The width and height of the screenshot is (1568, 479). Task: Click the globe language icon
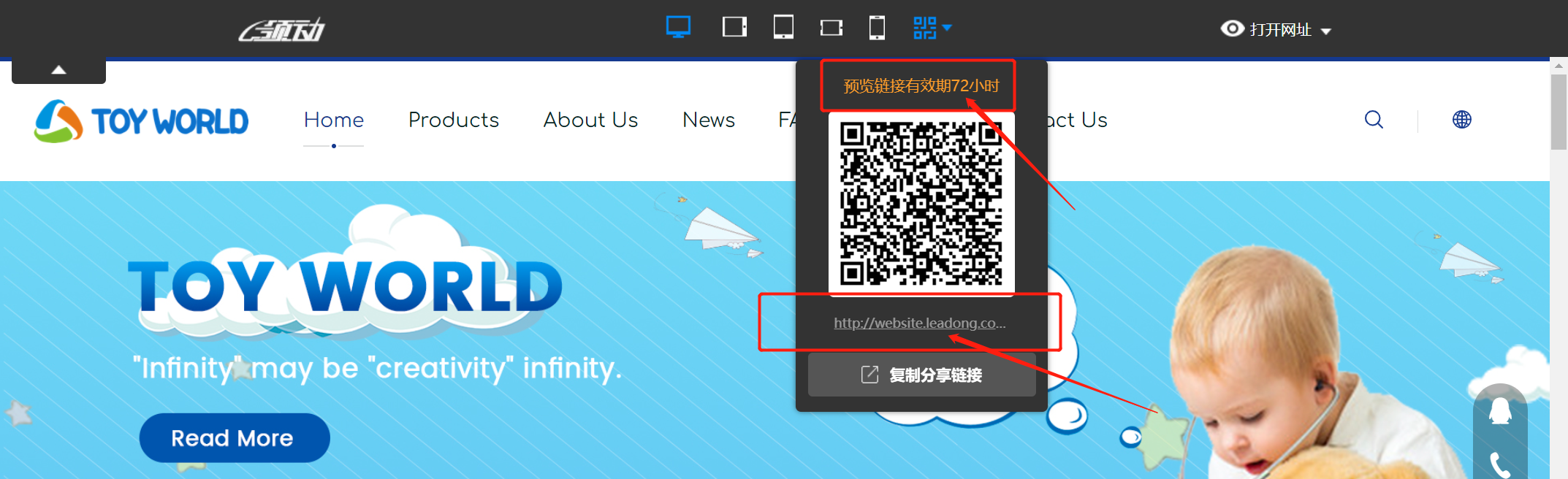pyautogui.click(x=1461, y=120)
